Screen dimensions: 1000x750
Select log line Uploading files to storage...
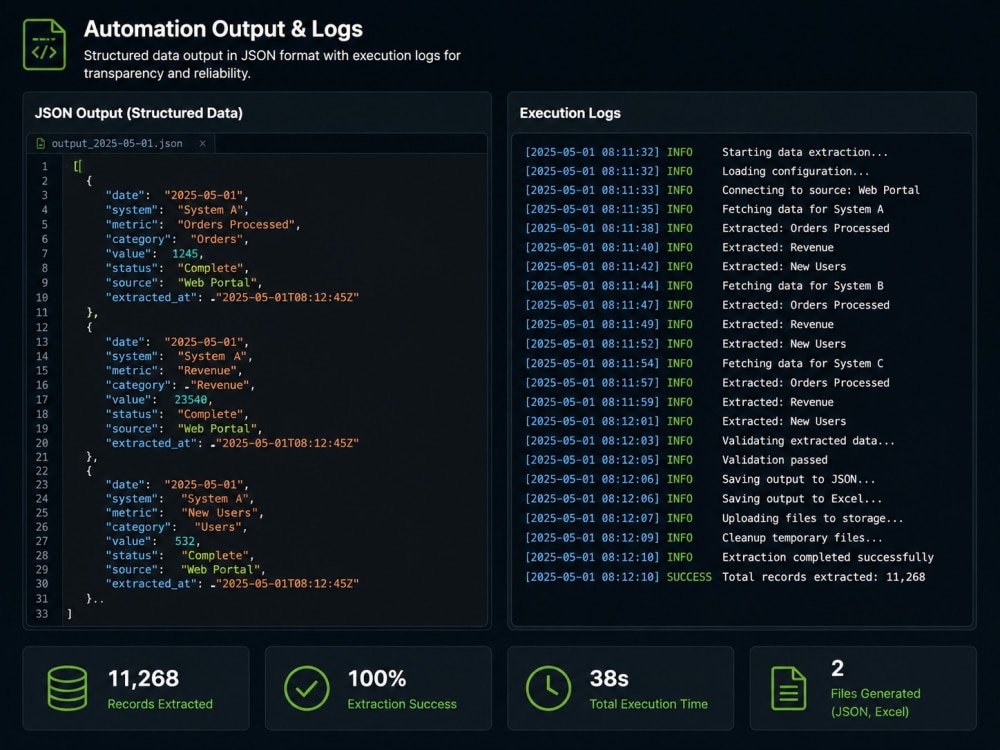714,518
